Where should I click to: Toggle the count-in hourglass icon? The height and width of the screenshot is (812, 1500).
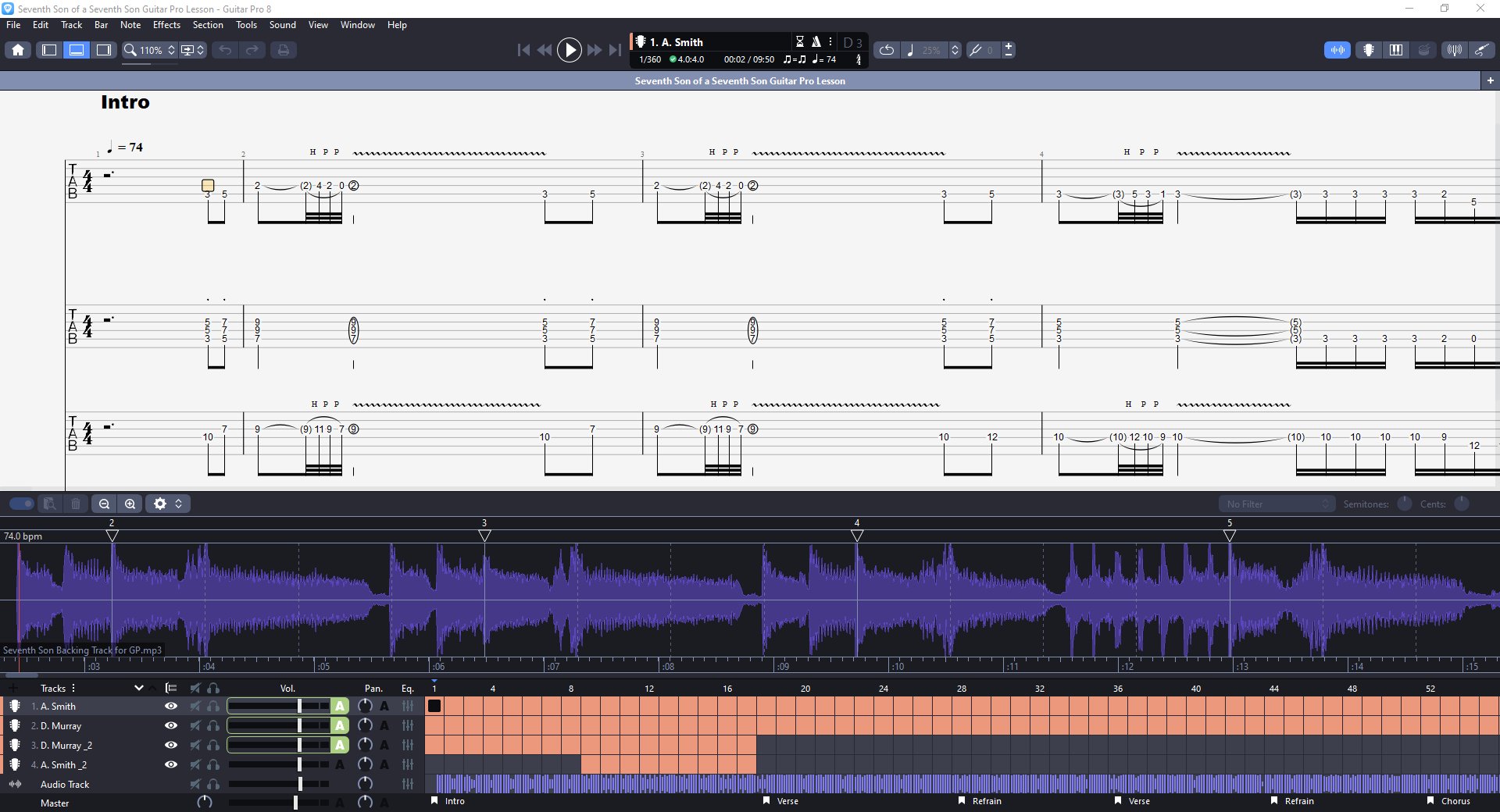[799, 42]
